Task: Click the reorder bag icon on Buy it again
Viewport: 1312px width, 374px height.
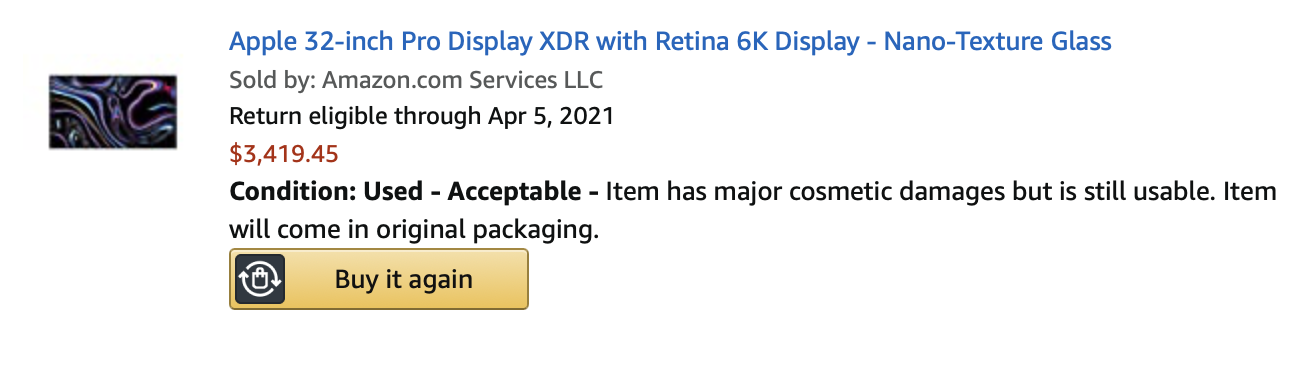Action: click(260, 279)
